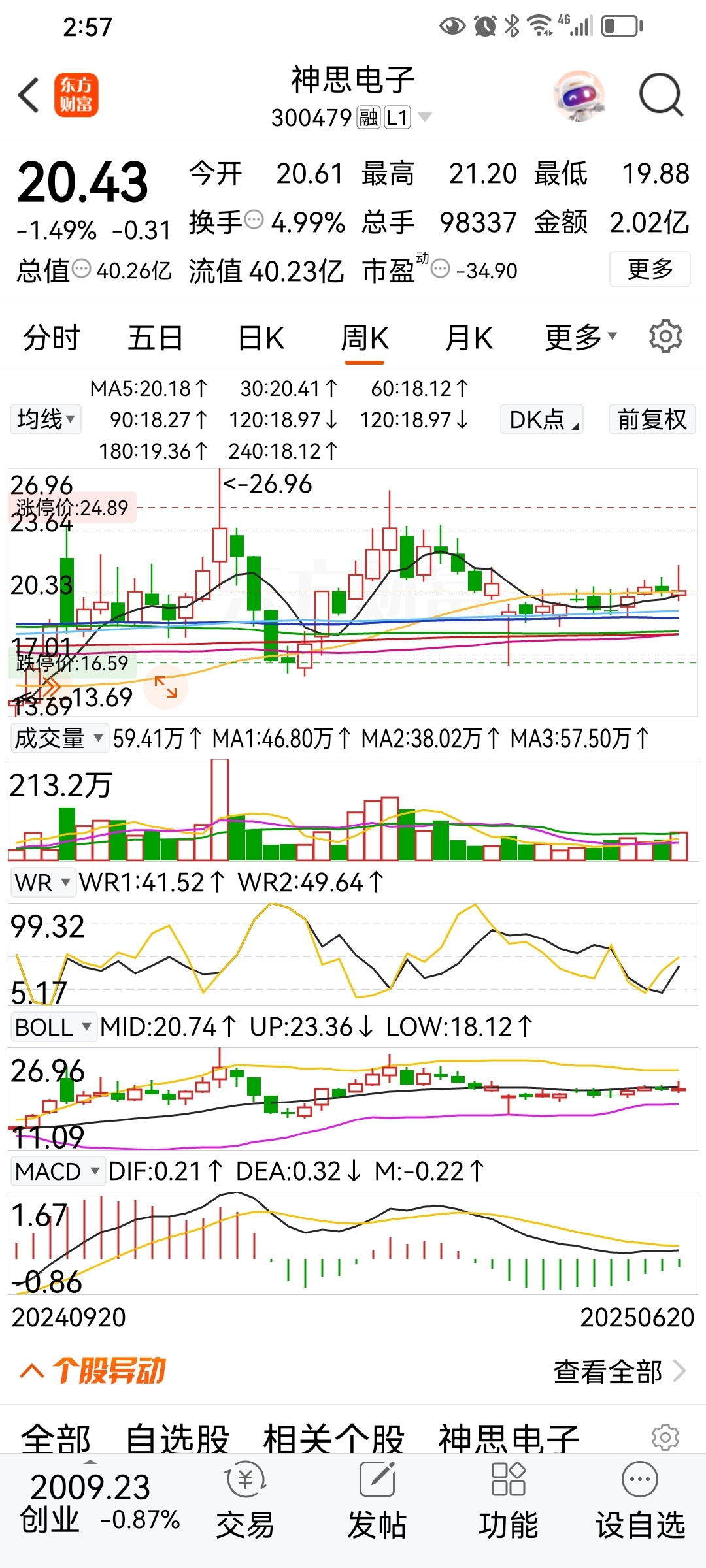Switch to 日K chart tab
This screenshot has height=1568, width=706.
click(x=260, y=338)
